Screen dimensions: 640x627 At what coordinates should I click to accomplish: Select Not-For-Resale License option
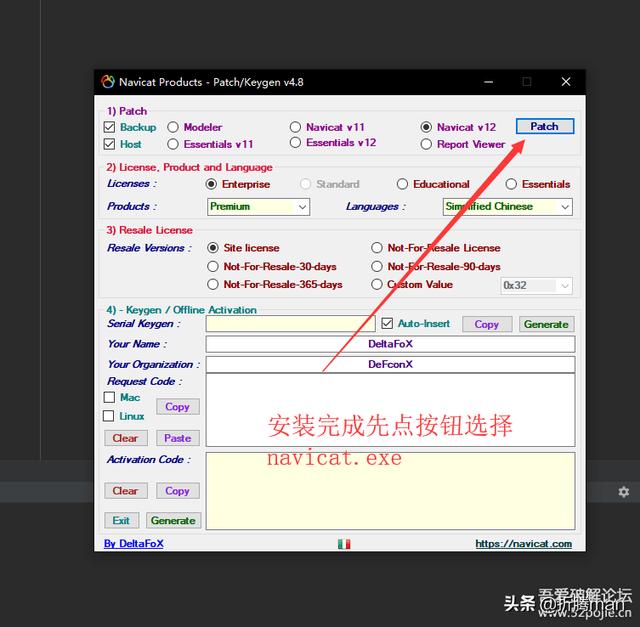(x=377, y=248)
